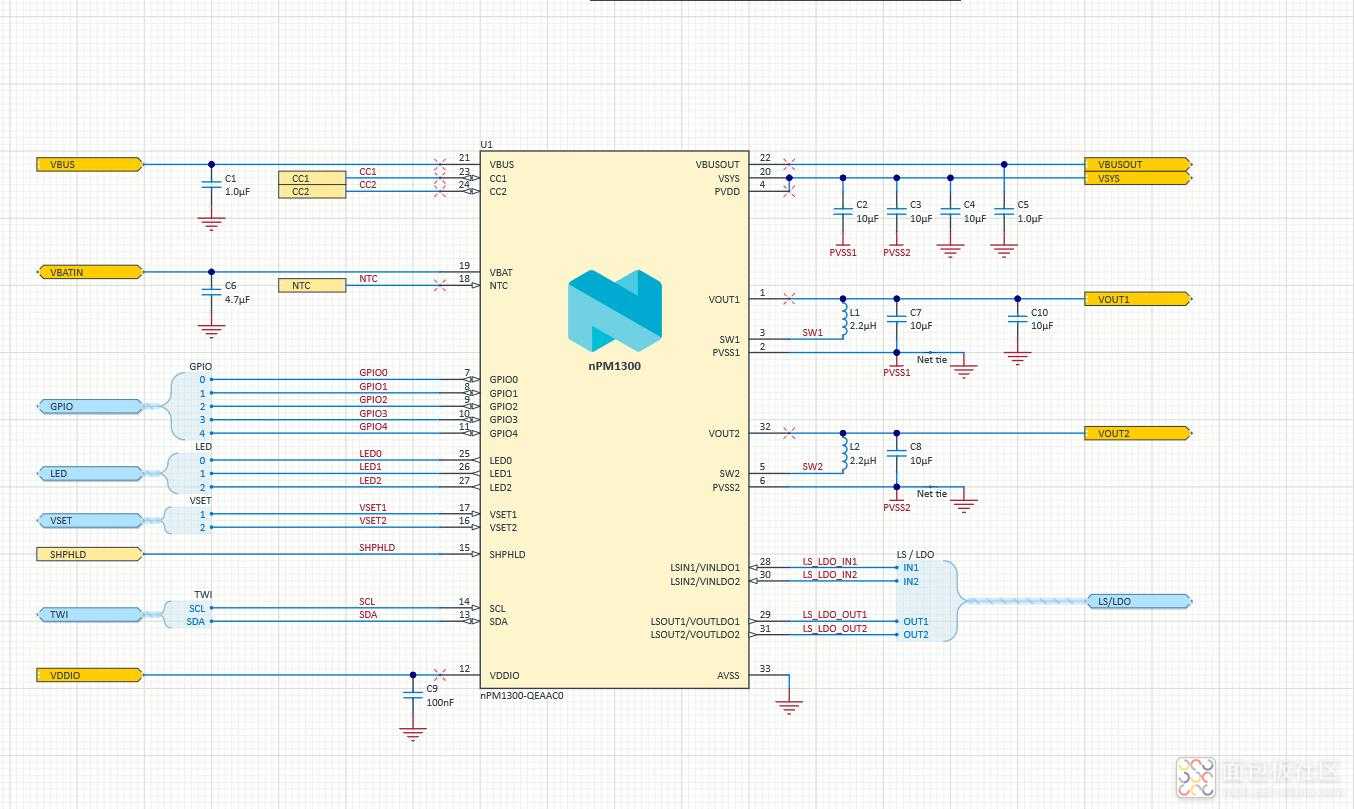The height and width of the screenshot is (809, 1354).
Task: Select the LS/LDO harness port
Action: coord(1138,601)
